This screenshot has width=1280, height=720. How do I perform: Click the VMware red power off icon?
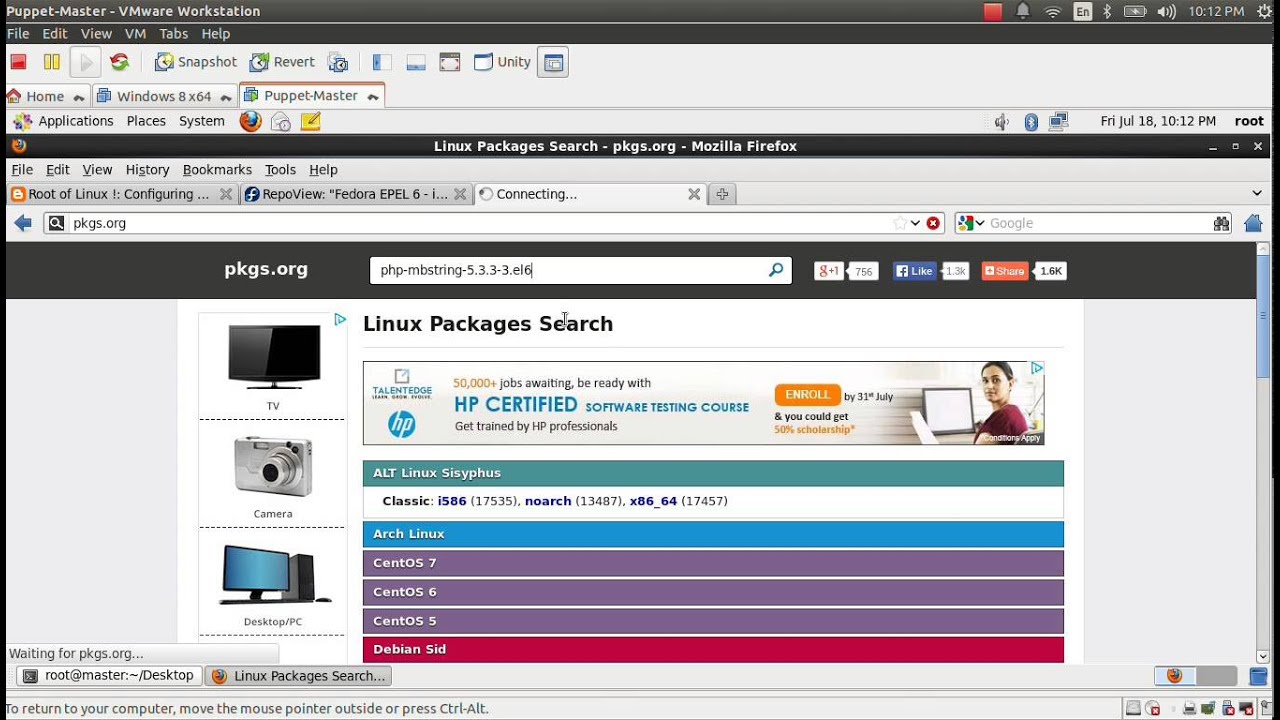click(x=18, y=62)
